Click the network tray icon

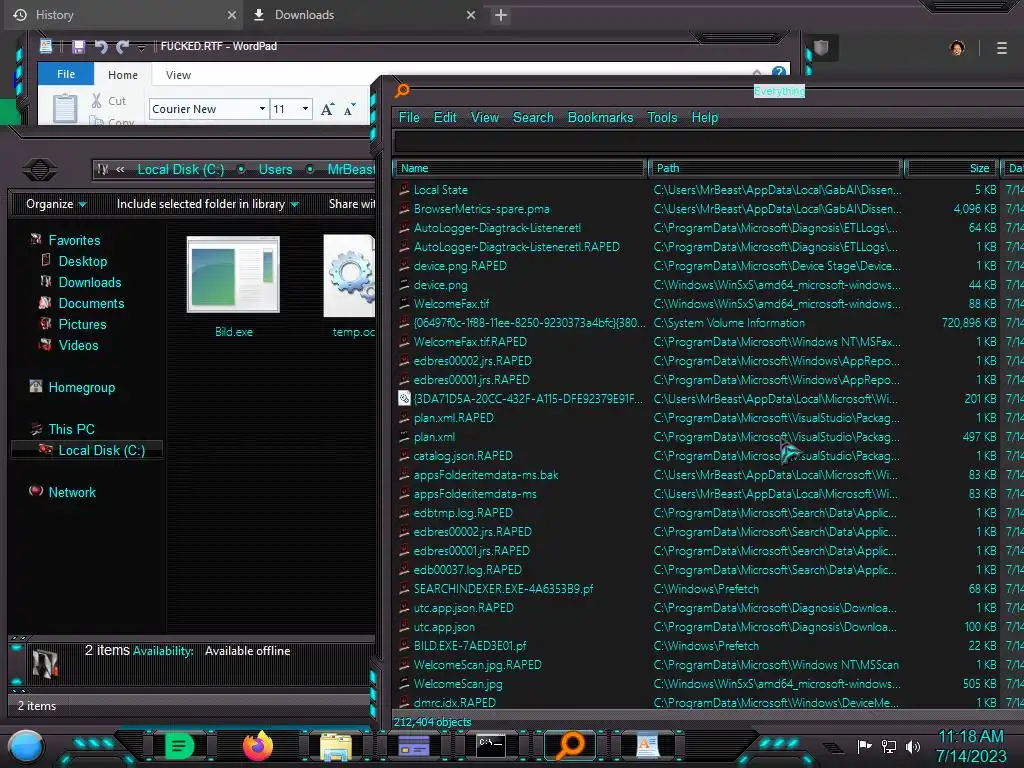(888, 746)
